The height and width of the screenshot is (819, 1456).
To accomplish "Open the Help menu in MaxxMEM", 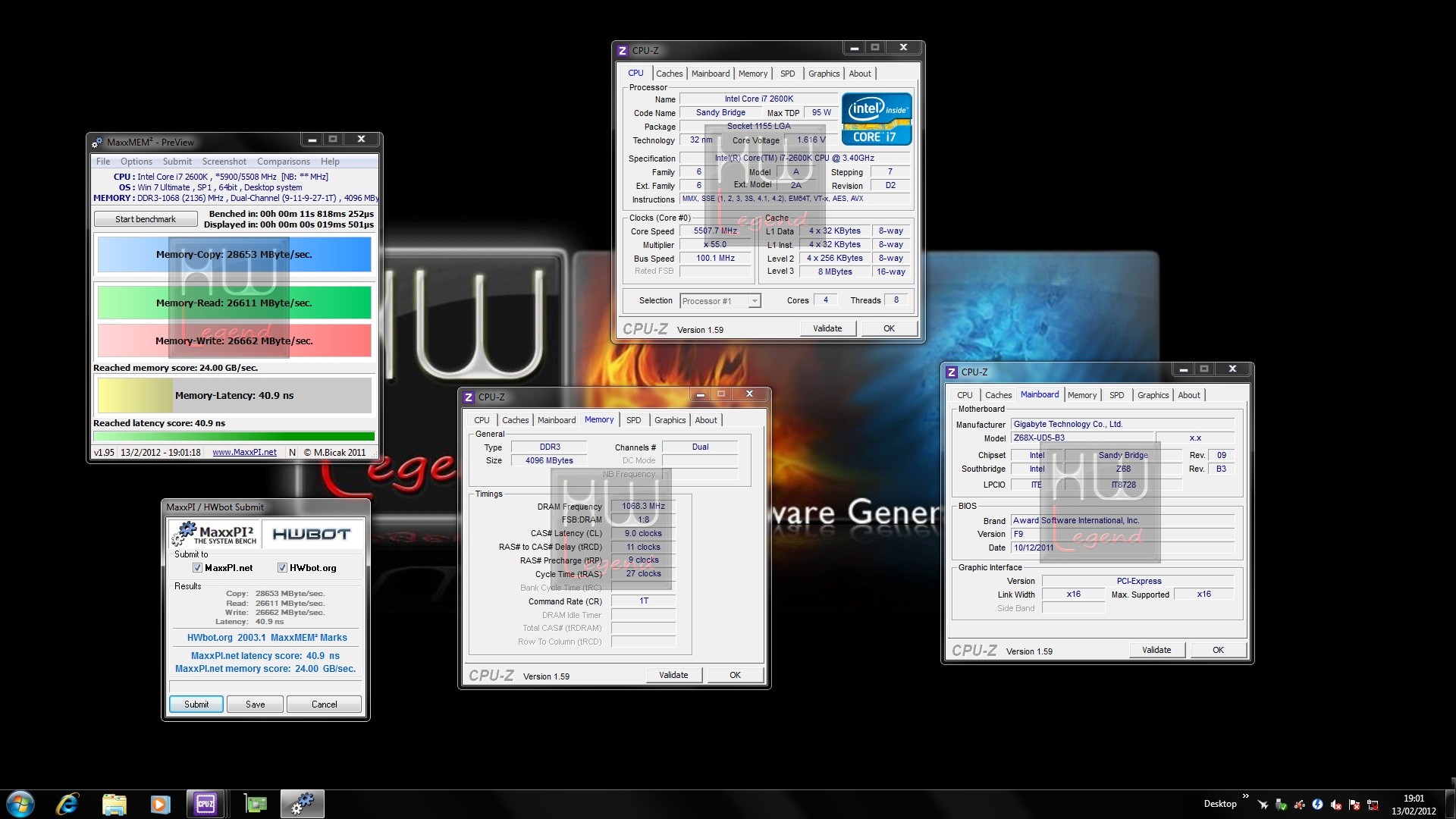I will click(x=330, y=162).
